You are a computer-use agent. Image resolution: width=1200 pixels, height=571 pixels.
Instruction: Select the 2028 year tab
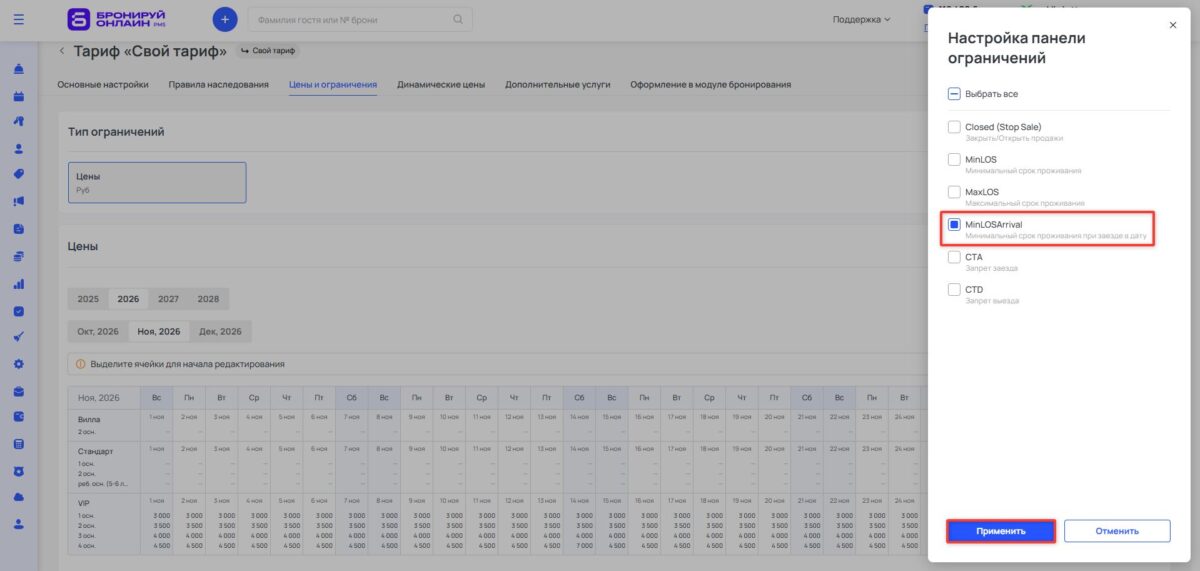(208, 299)
